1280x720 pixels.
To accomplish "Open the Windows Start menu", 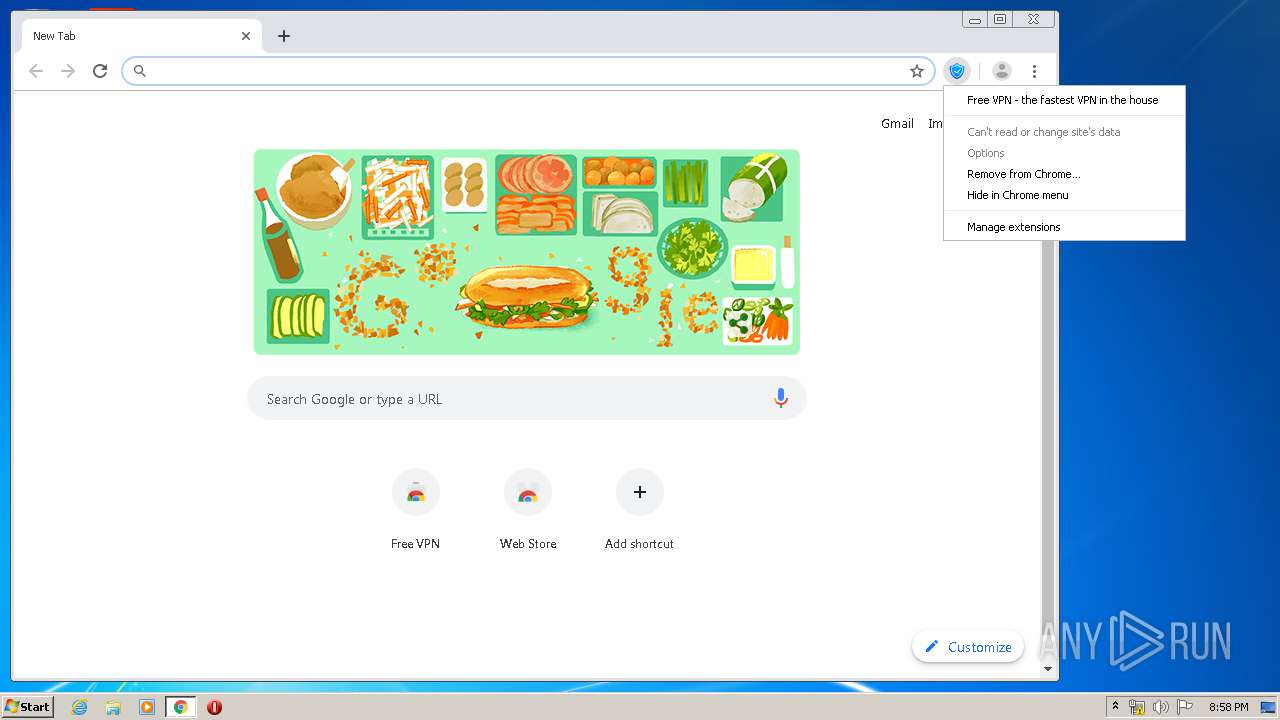I will (28, 706).
